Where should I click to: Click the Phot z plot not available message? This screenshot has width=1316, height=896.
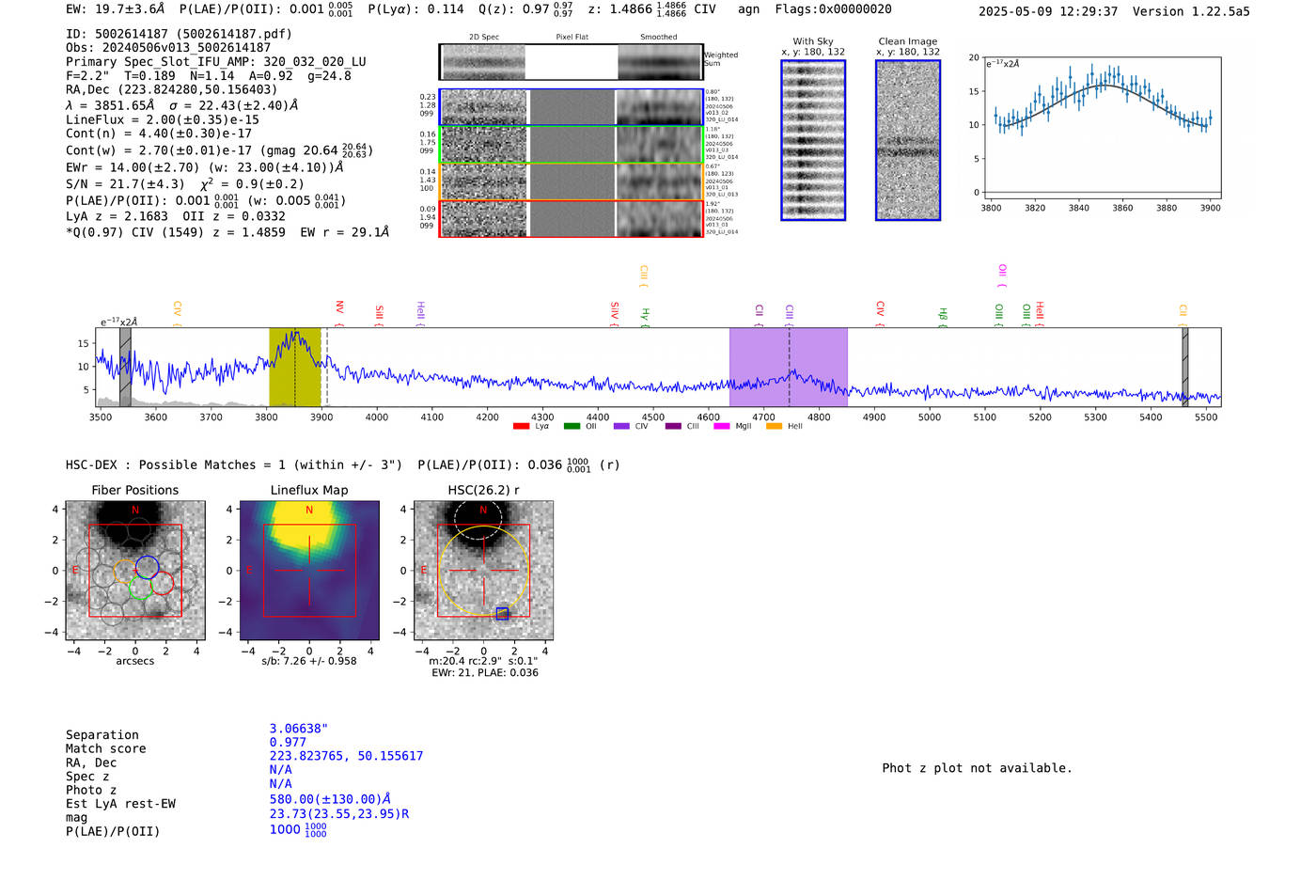[977, 768]
